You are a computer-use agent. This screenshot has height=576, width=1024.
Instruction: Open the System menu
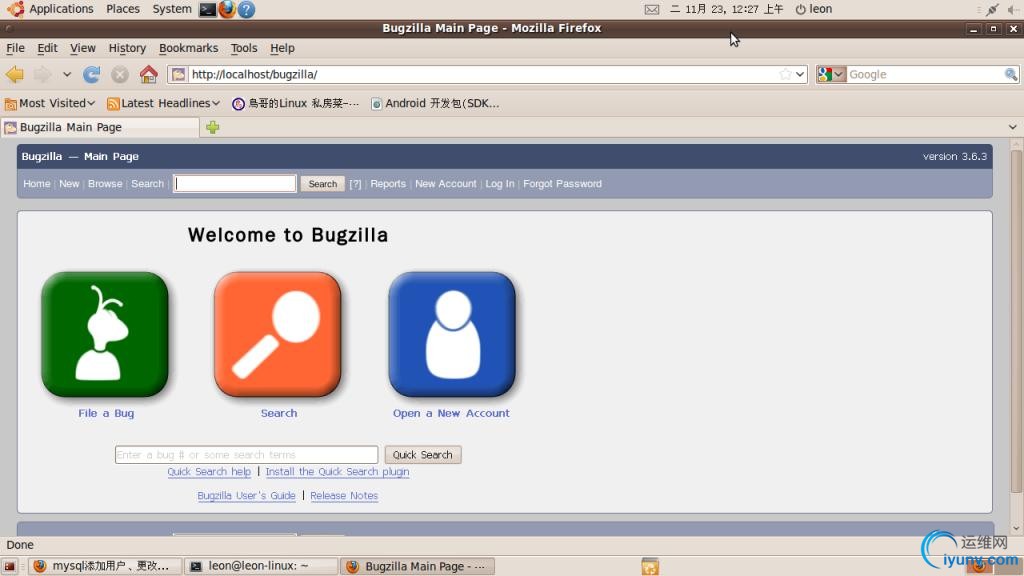coord(172,9)
